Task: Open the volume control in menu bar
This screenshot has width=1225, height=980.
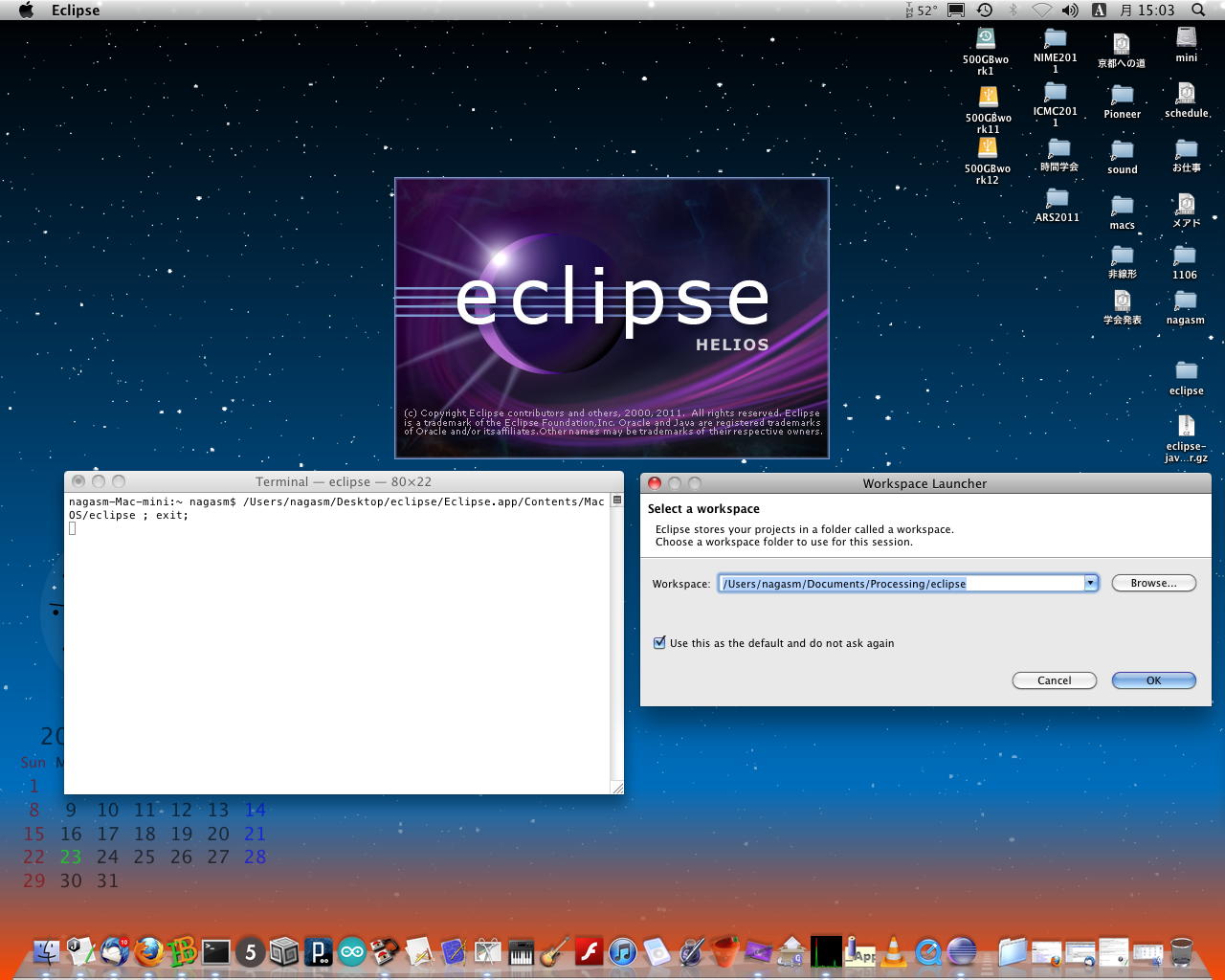Action: 1070,10
